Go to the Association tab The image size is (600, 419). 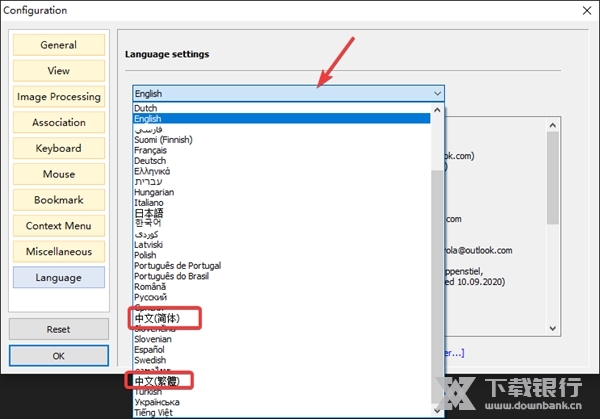point(59,123)
